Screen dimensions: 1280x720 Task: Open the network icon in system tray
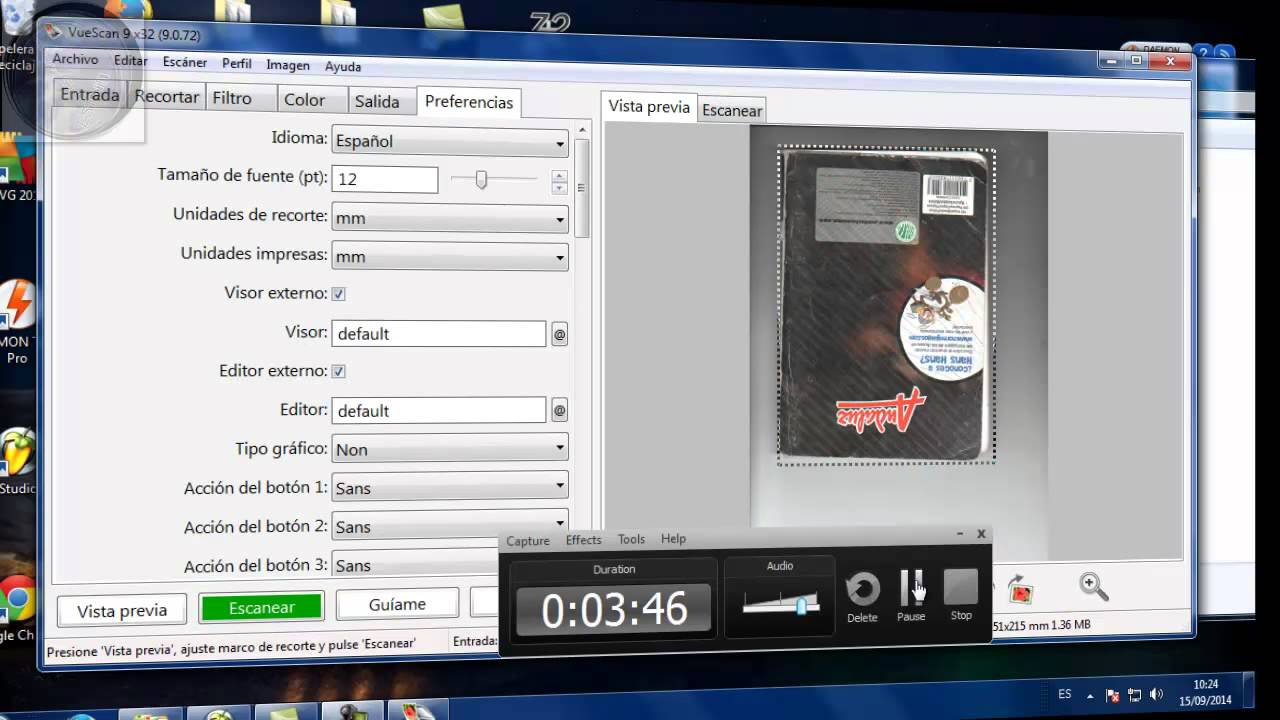click(1135, 694)
